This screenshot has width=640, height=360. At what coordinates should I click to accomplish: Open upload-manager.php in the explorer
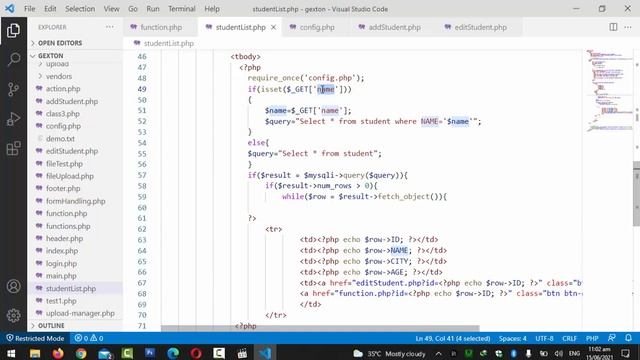click(80, 313)
